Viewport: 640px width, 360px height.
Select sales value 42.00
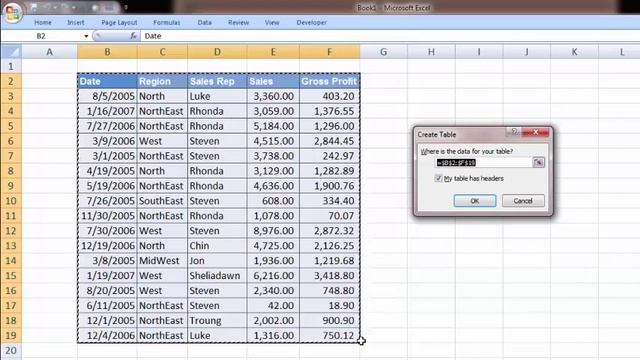point(273,305)
